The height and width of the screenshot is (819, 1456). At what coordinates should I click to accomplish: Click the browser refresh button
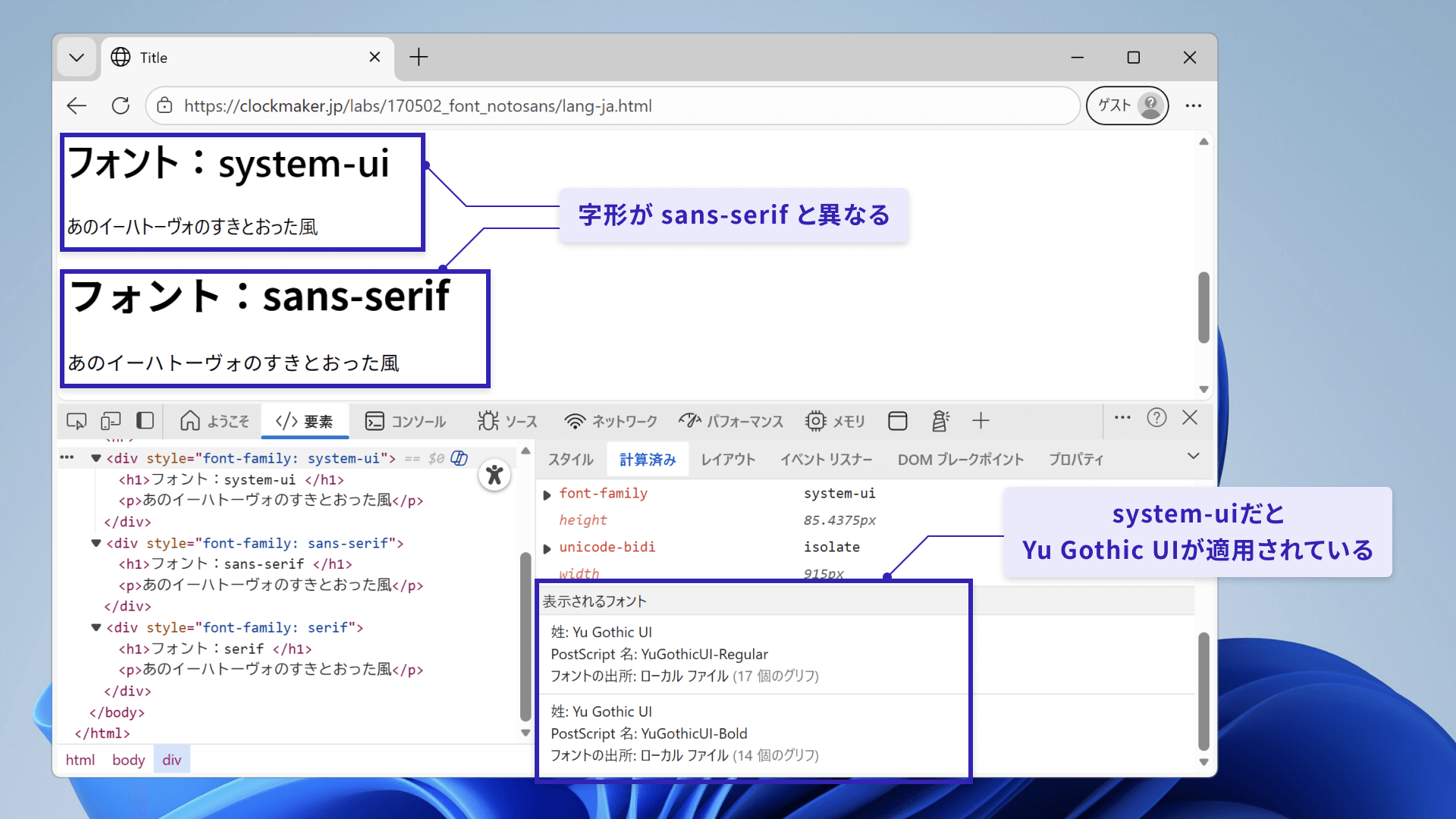pos(121,105)
